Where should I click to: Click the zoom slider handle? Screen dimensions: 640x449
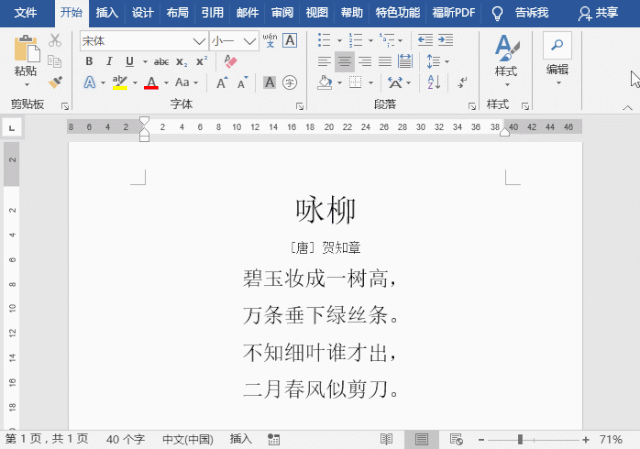pyautogui.click(x=520, y=439)
